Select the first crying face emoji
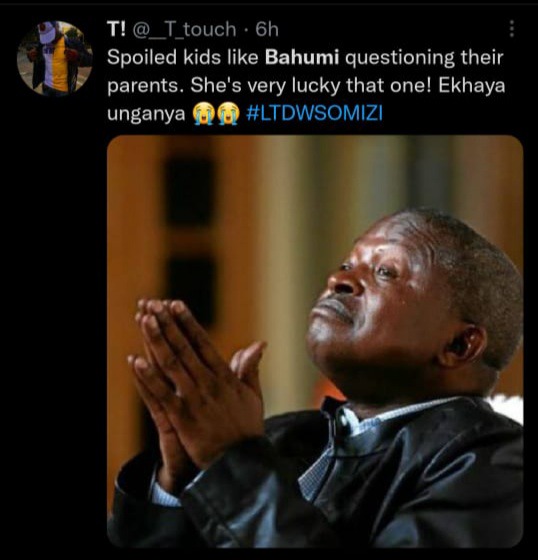 [202, 114]
